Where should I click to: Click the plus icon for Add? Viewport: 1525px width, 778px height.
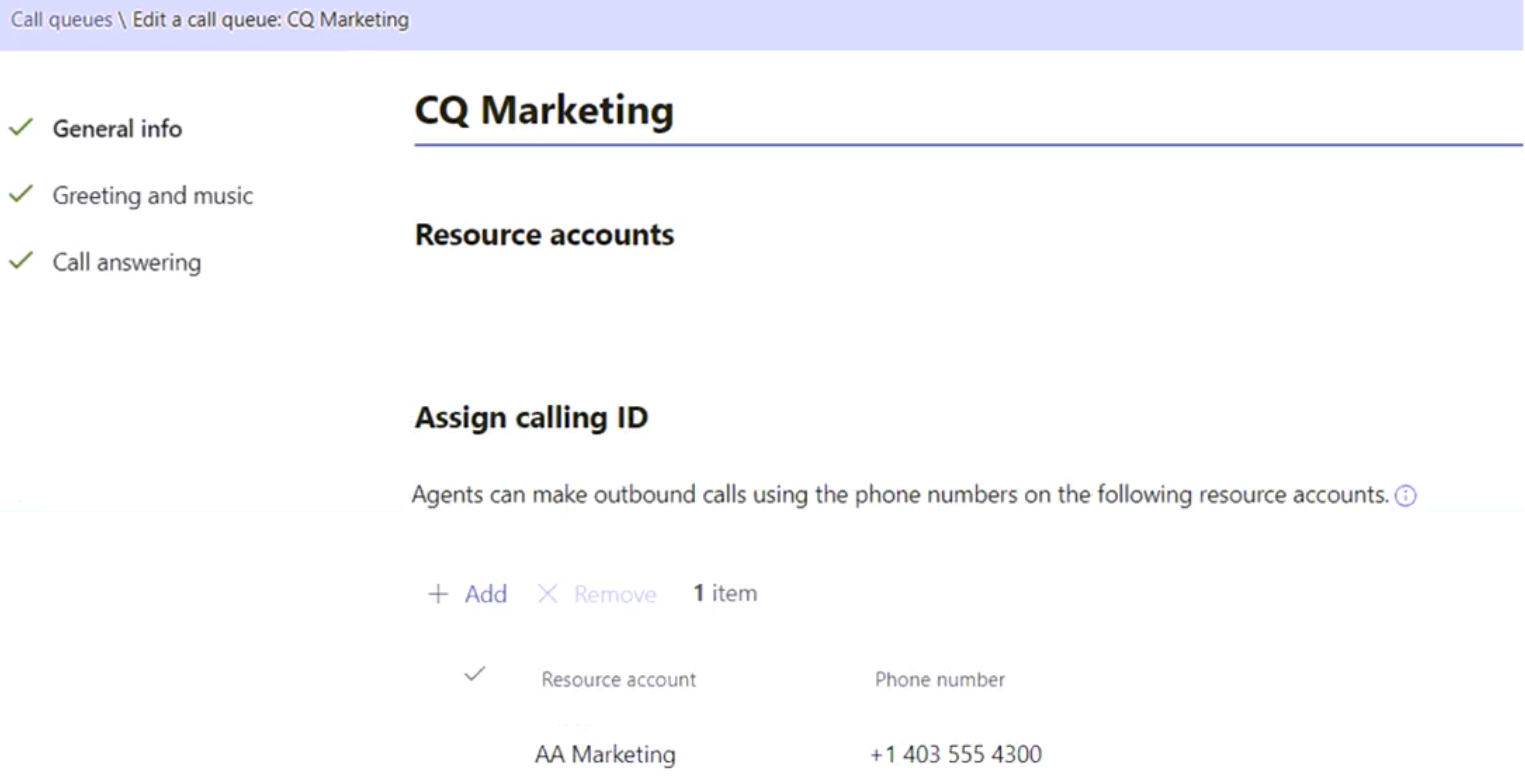tap(438, 594)
